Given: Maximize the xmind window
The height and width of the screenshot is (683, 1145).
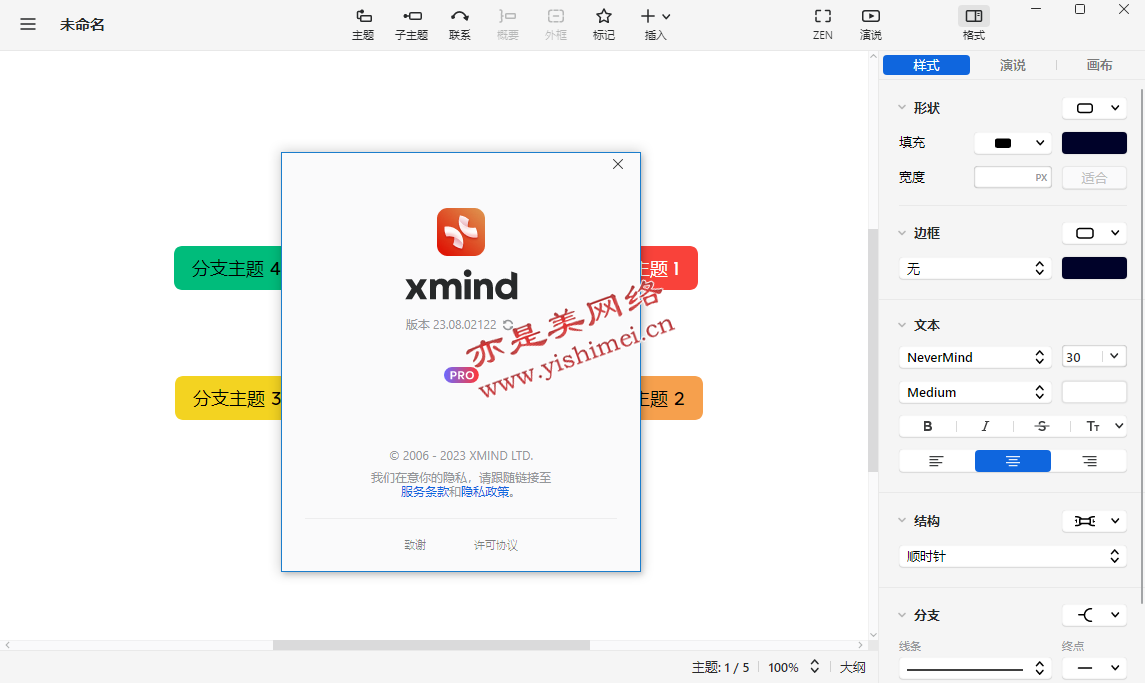Looking at the screenshot, I should click(x=1080, y=9).
